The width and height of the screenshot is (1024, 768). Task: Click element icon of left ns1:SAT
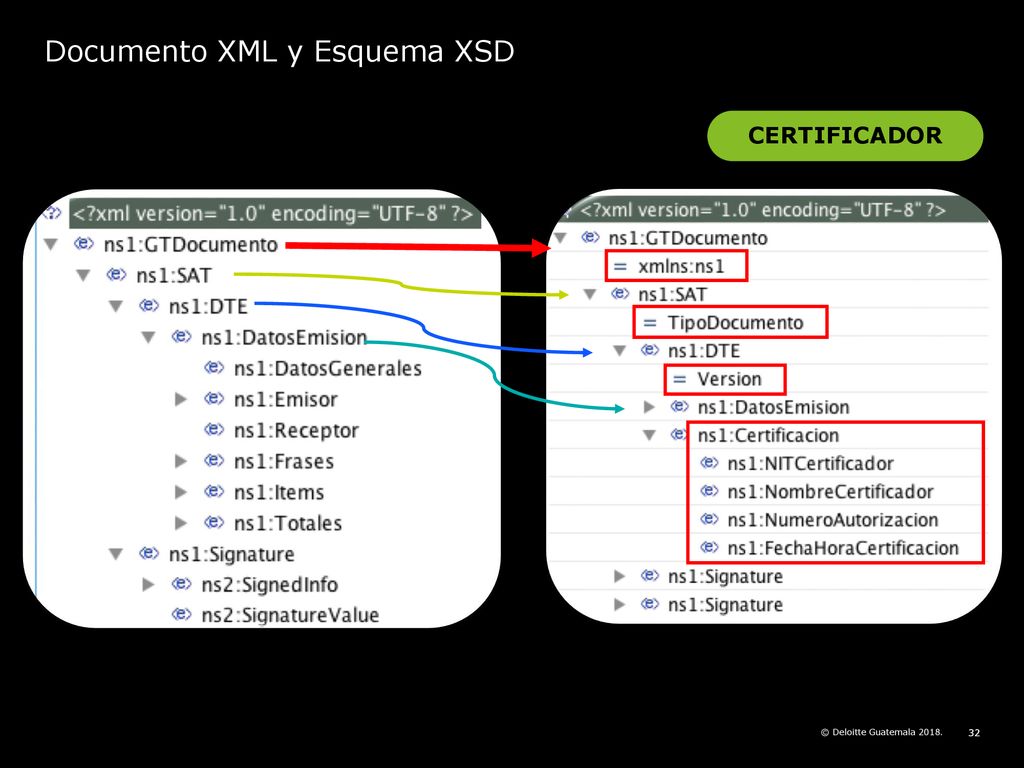(116, 274)
